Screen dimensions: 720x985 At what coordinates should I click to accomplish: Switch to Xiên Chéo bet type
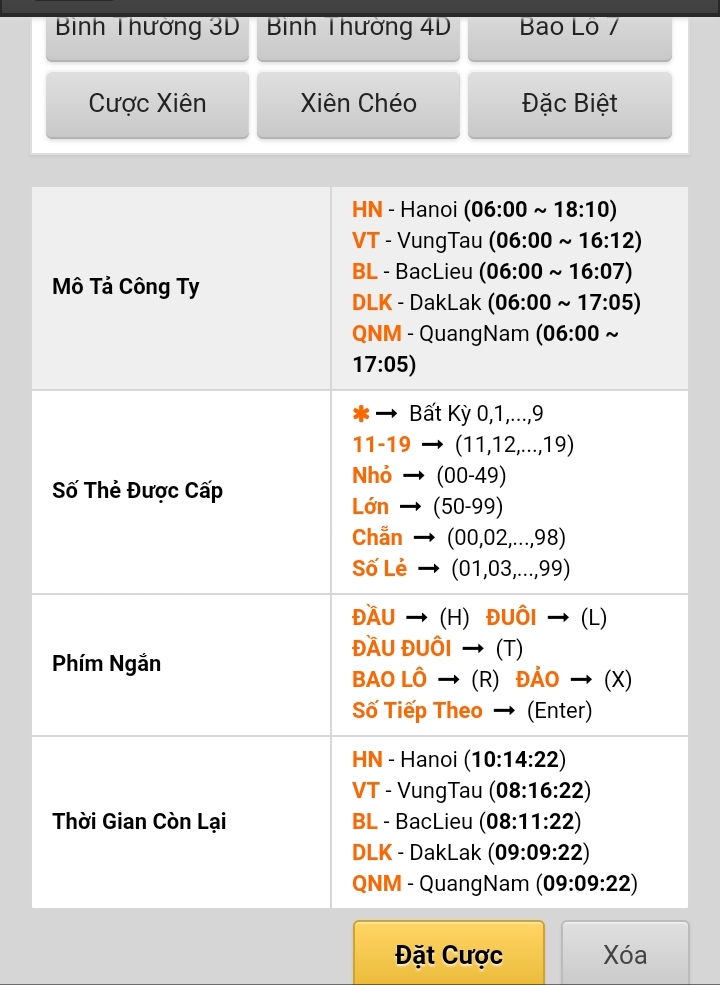coord(358,104)
